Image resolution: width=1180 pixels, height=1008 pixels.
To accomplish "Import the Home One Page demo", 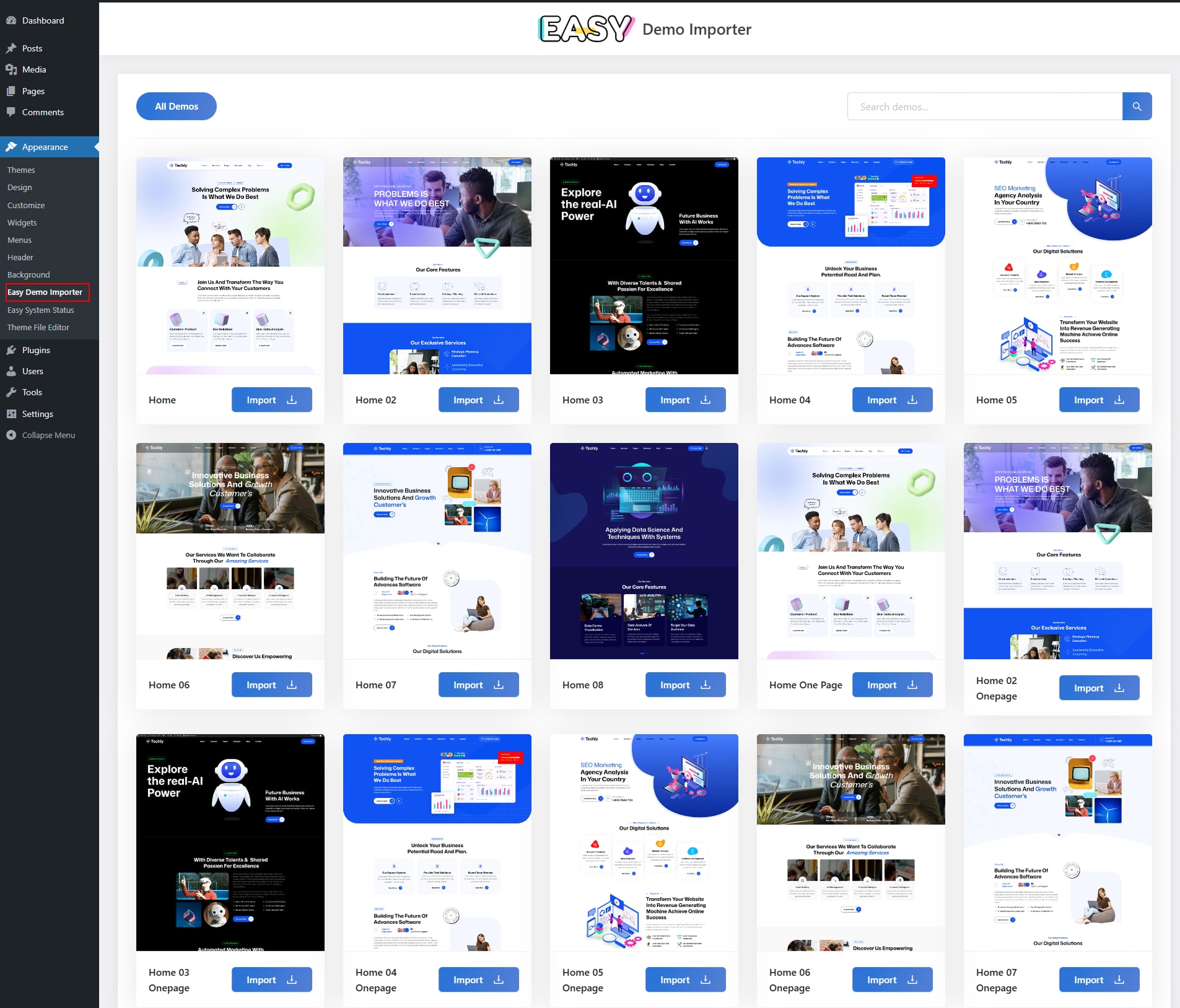I will pos(892,685).
